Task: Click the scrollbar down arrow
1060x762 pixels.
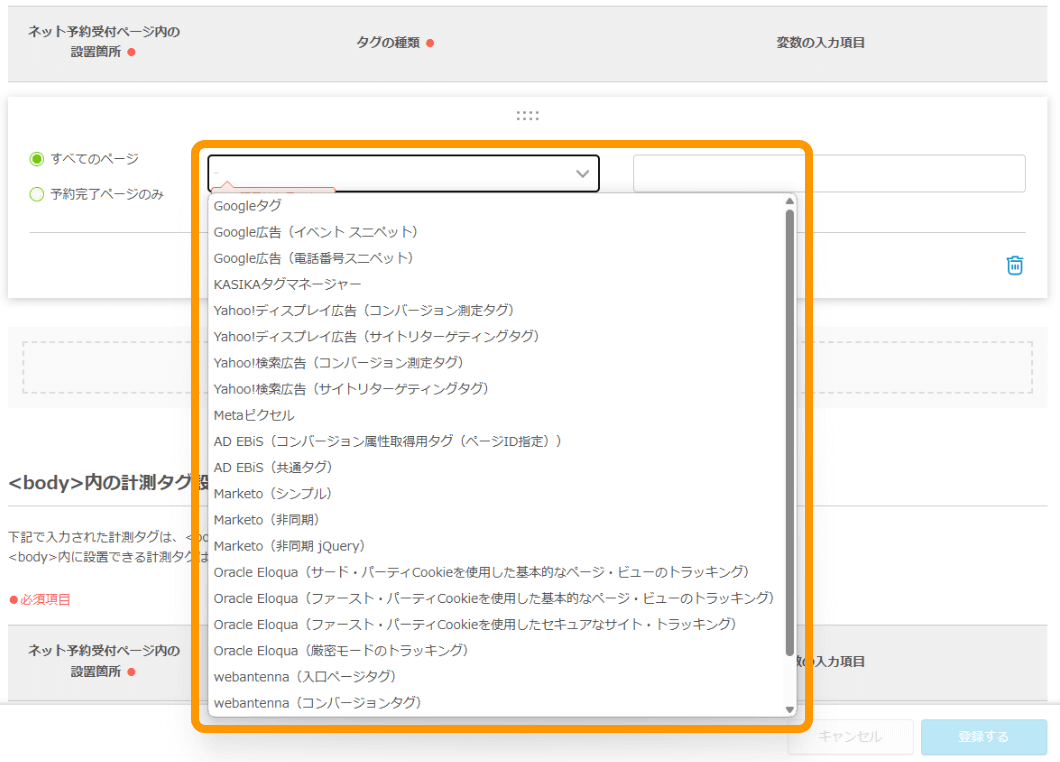Action: coord(790,709)
